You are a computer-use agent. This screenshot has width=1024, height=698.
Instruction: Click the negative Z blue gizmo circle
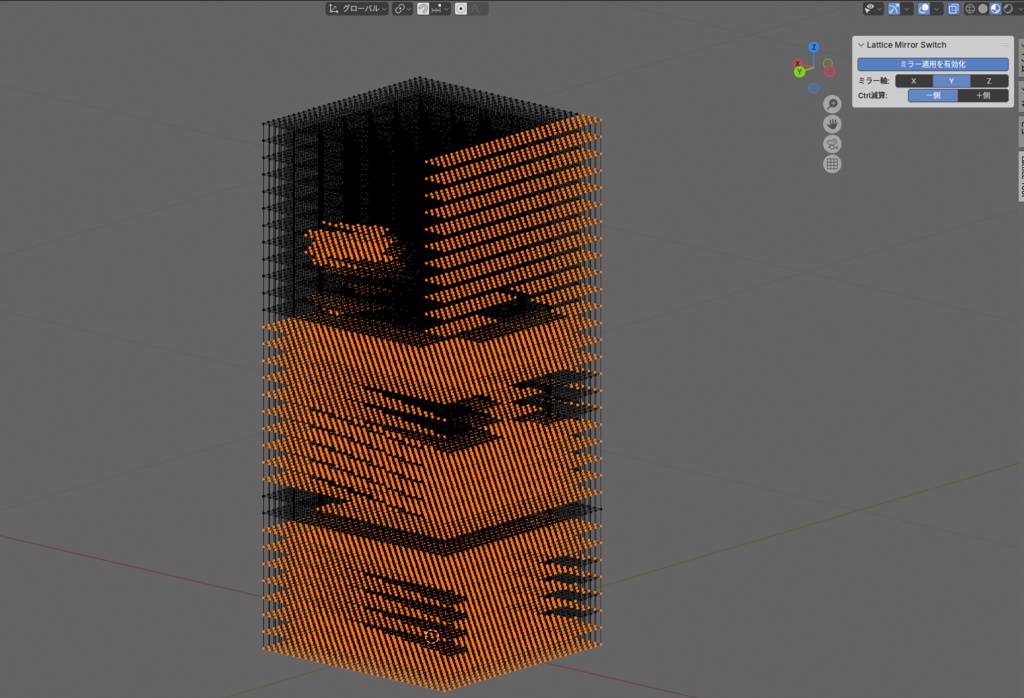tap(814, 88)
